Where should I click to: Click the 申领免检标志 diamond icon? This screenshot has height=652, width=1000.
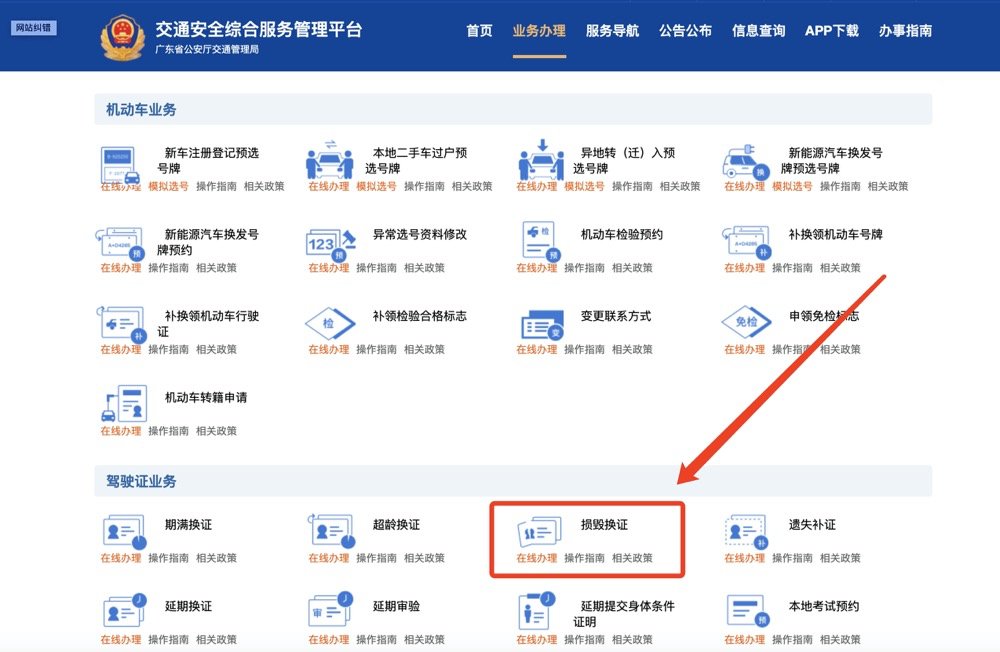pyautogui.click(x=746, y=322)
